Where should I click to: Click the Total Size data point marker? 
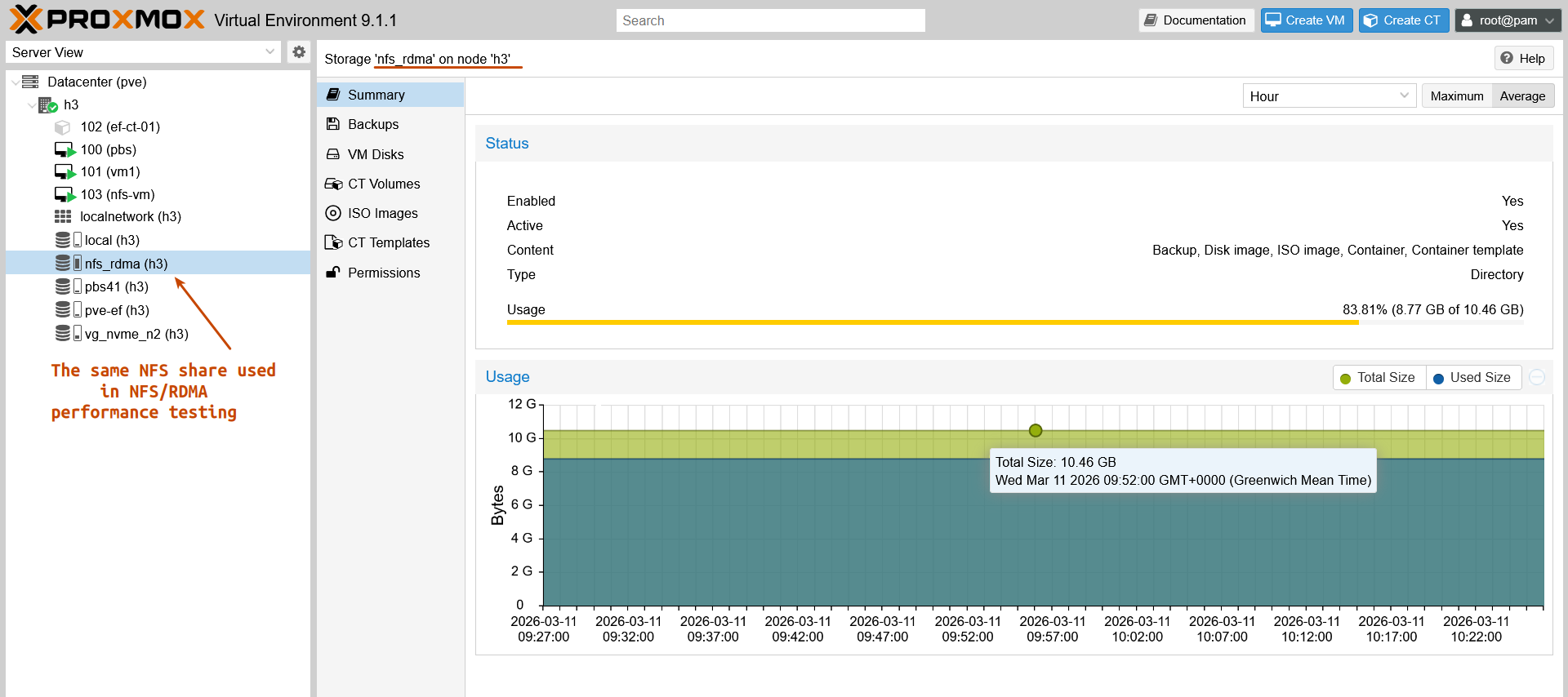1036,430
